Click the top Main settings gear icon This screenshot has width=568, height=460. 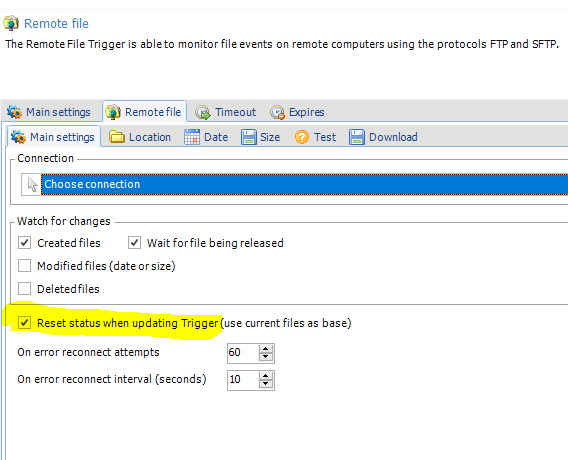14,112
